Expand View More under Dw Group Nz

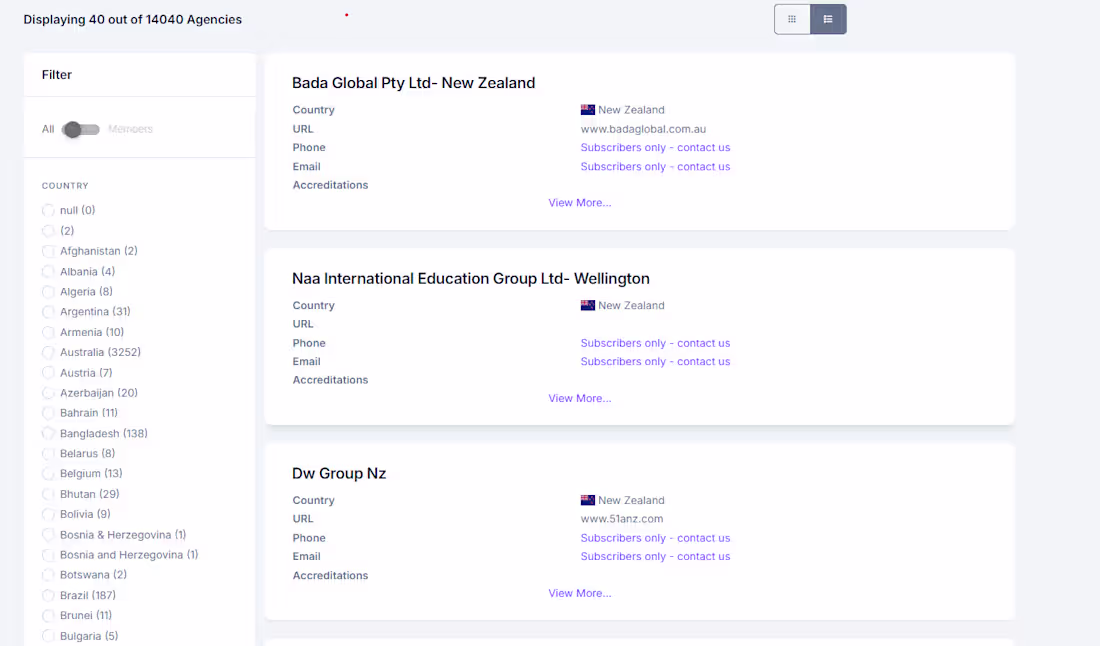[580, 592]
